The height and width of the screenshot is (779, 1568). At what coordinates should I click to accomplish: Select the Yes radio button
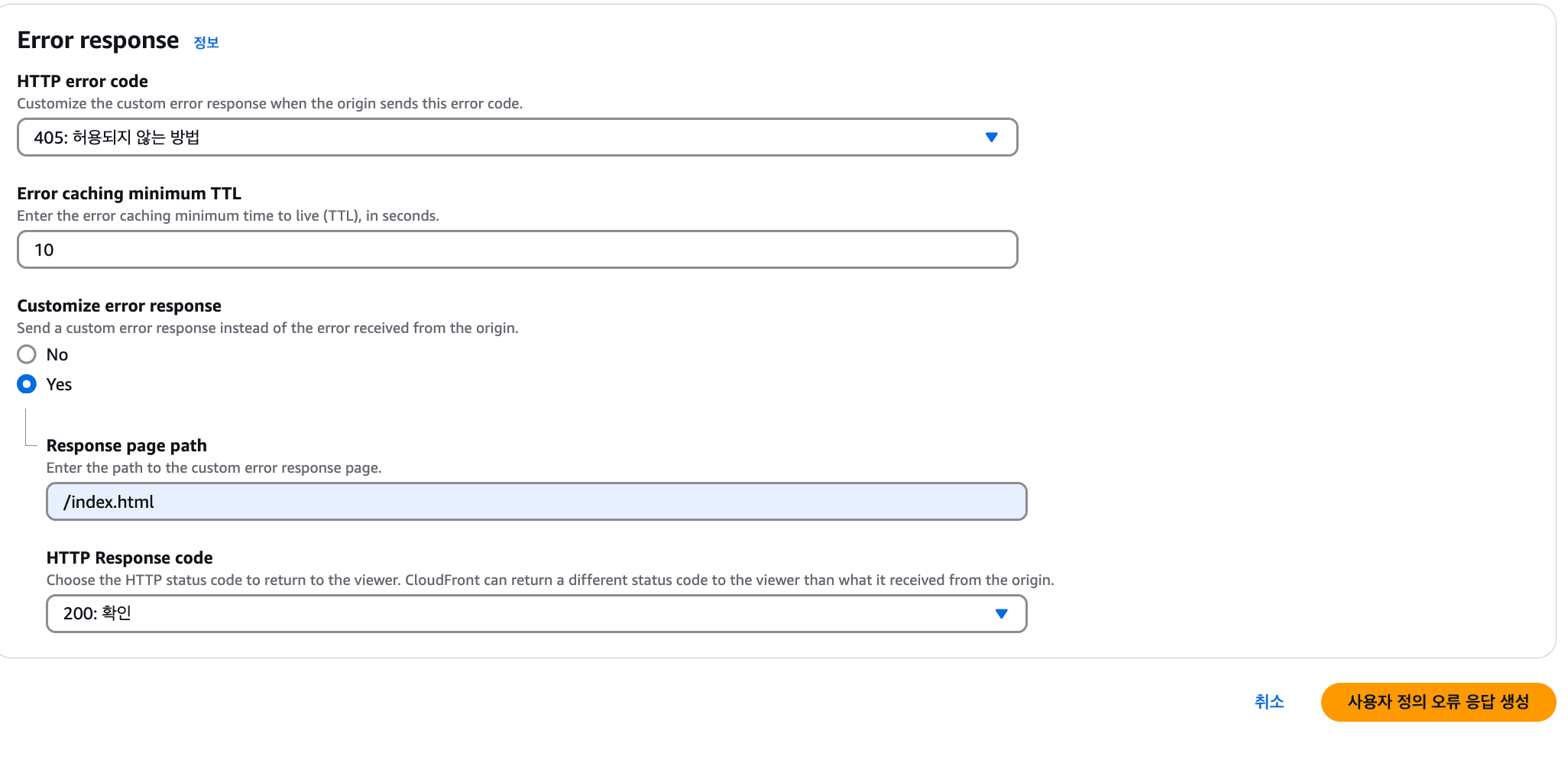[27, 384]
